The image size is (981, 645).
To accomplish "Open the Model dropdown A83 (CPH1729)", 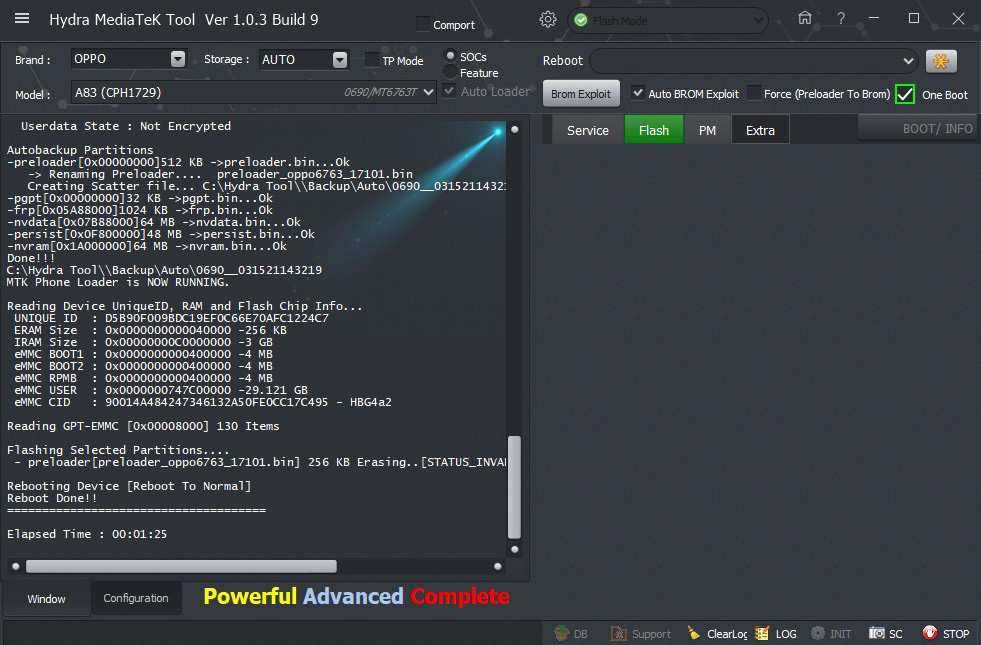I will [x=253, y=92].
